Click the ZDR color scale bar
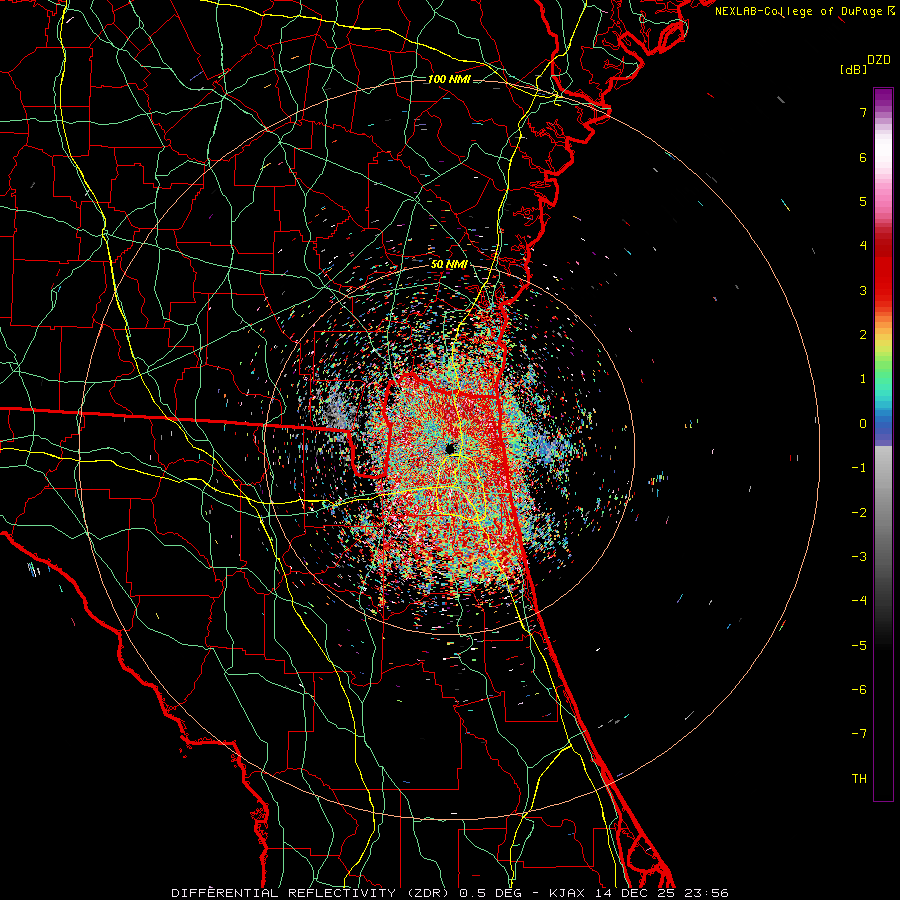The height and width of the screenshot is (900, 900). pyautogui.click(x=883, y=444)
